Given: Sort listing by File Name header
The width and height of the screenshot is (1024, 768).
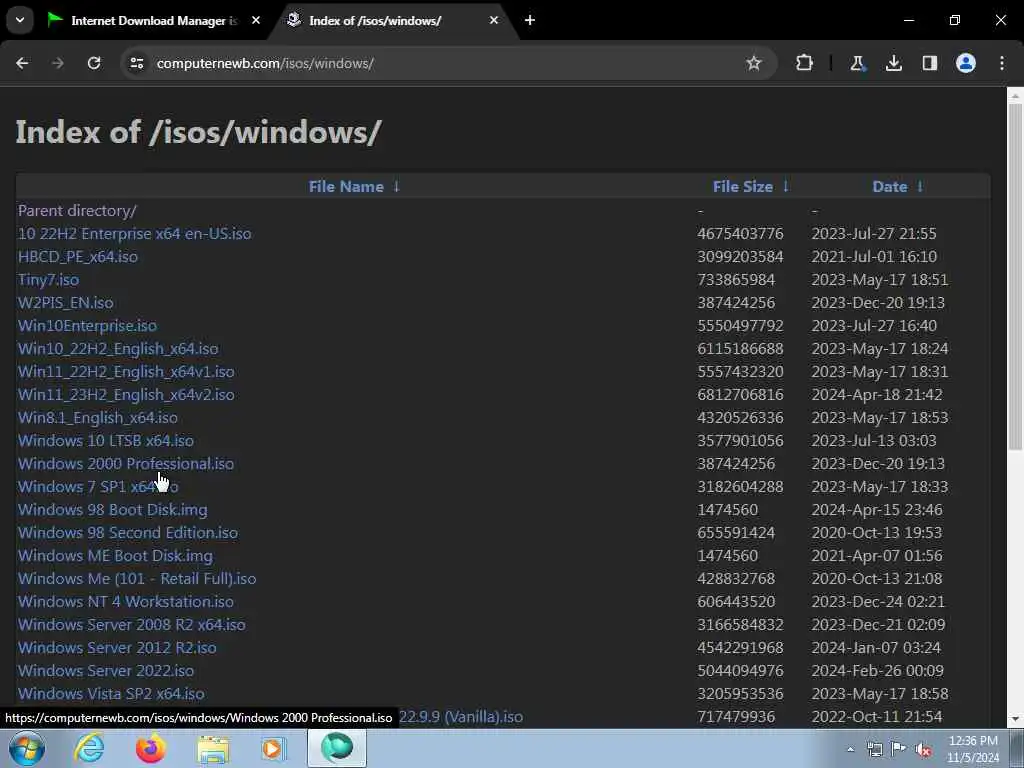Looking at the screenshot, I should (346, 187).
